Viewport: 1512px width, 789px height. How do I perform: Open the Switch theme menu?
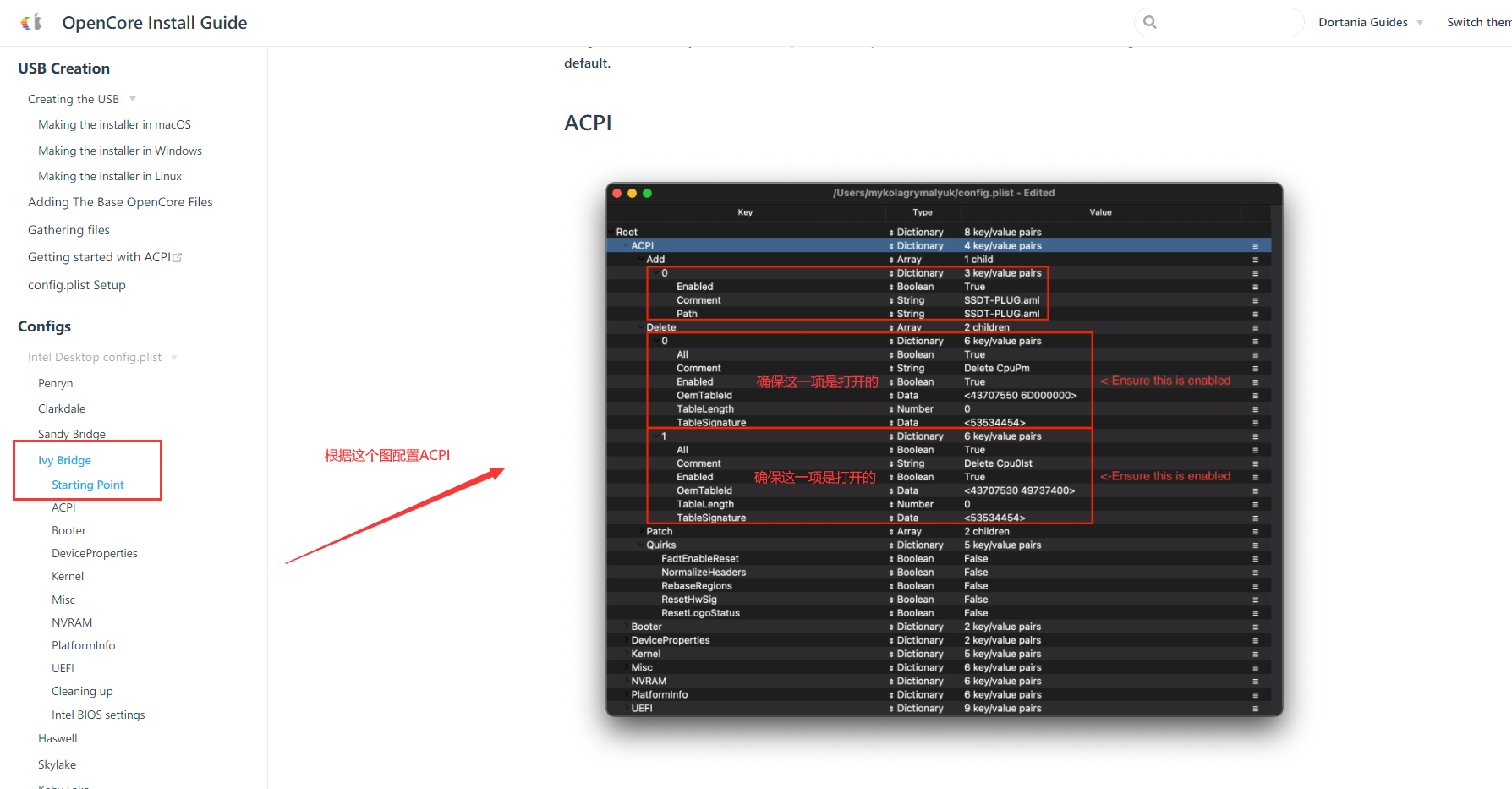pyautogui.click(x=1479, y=22)
